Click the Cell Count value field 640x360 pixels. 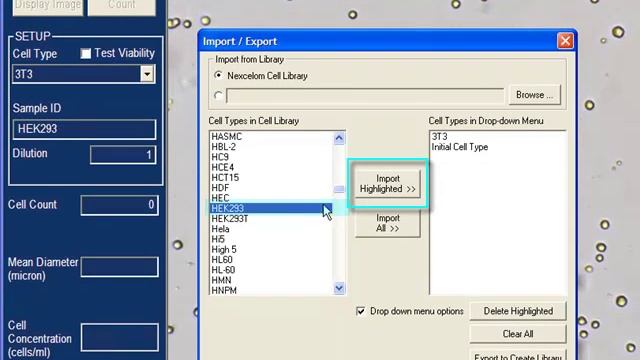120,205
